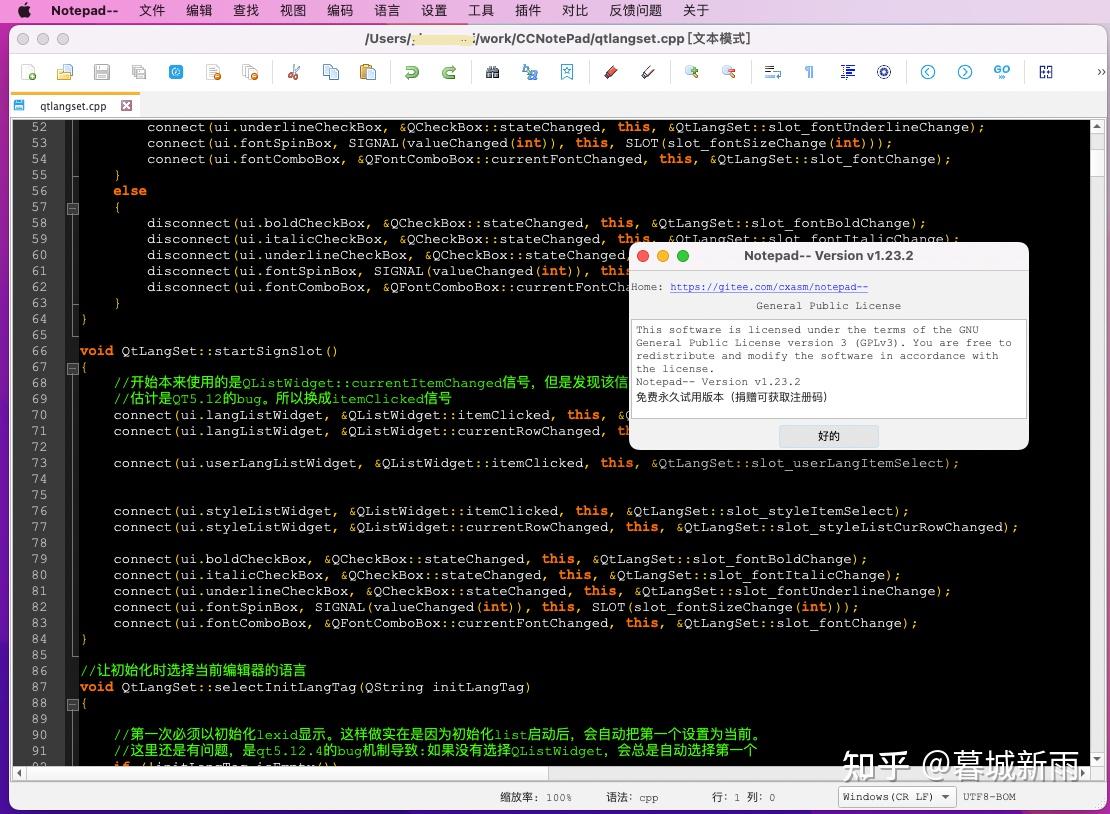Viewport: 1110px width, 814px height.
Task: Toggle fullscreen with the expand icon
Action: [1044, 72]
